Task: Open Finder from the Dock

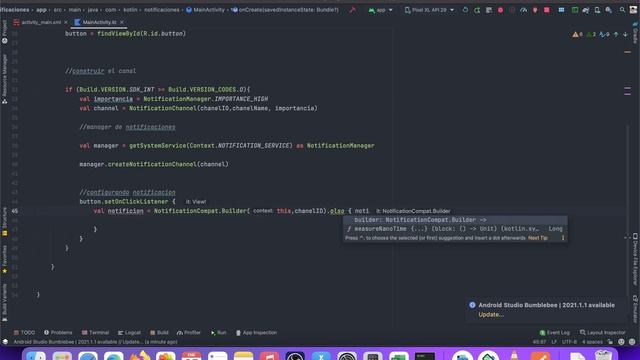Action: 36,356
